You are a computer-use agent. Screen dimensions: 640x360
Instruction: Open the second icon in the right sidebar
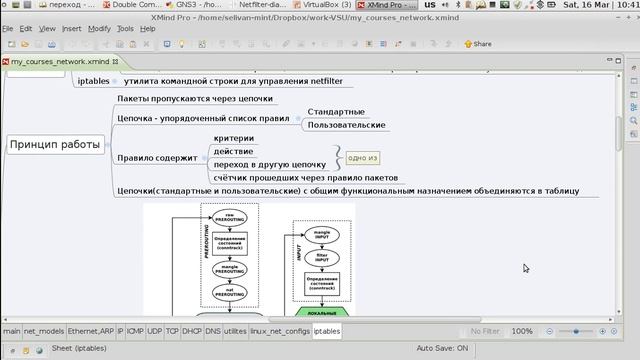(633, 81)
